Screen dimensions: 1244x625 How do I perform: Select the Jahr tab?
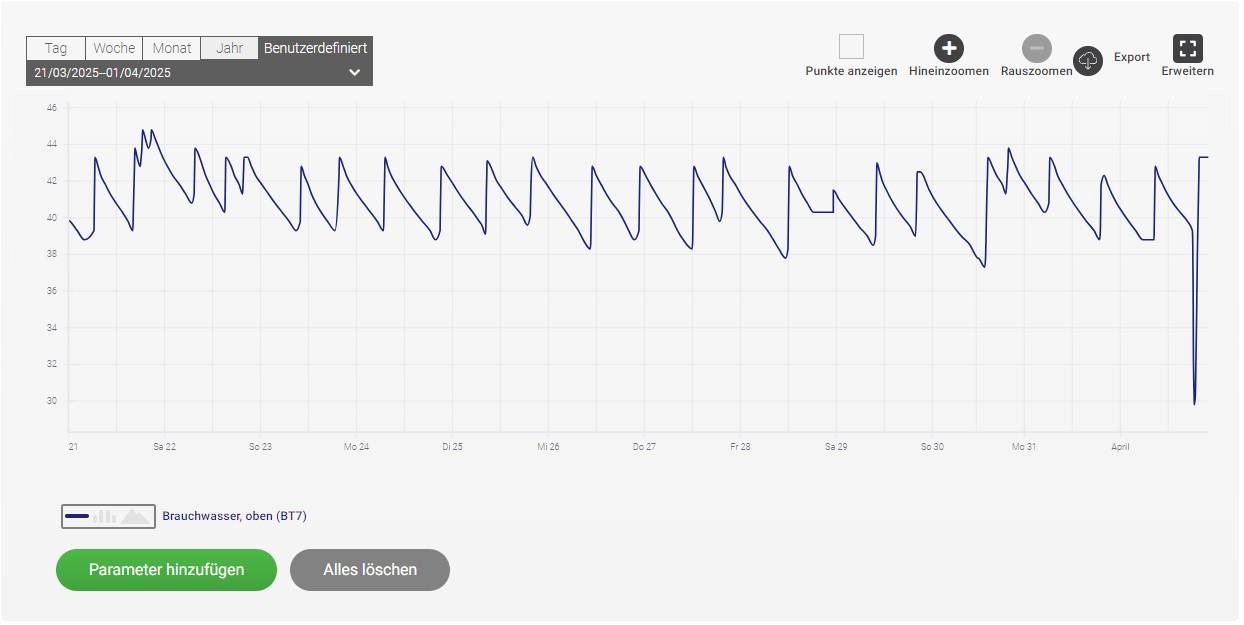[x=229, y=48]
